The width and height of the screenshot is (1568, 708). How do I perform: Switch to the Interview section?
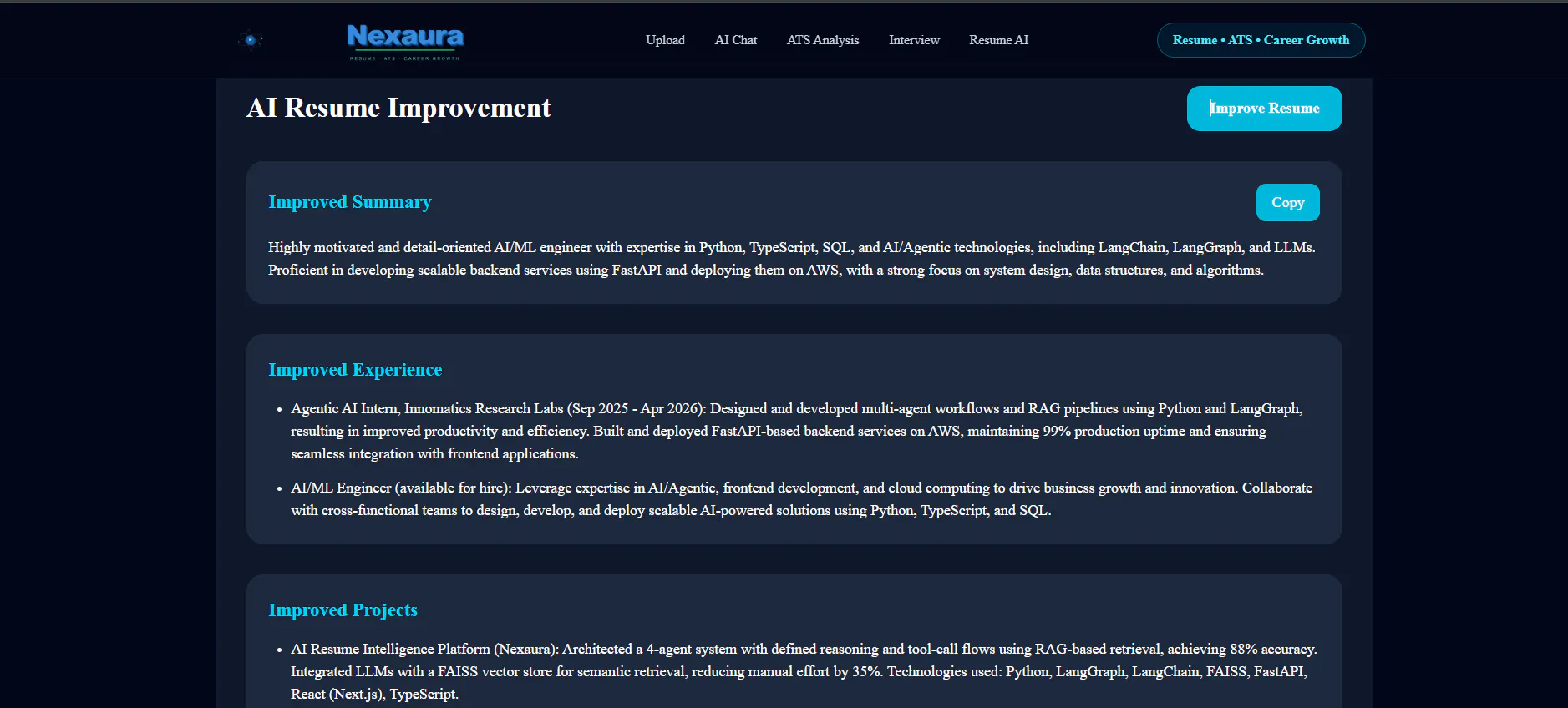click(914, 40)
